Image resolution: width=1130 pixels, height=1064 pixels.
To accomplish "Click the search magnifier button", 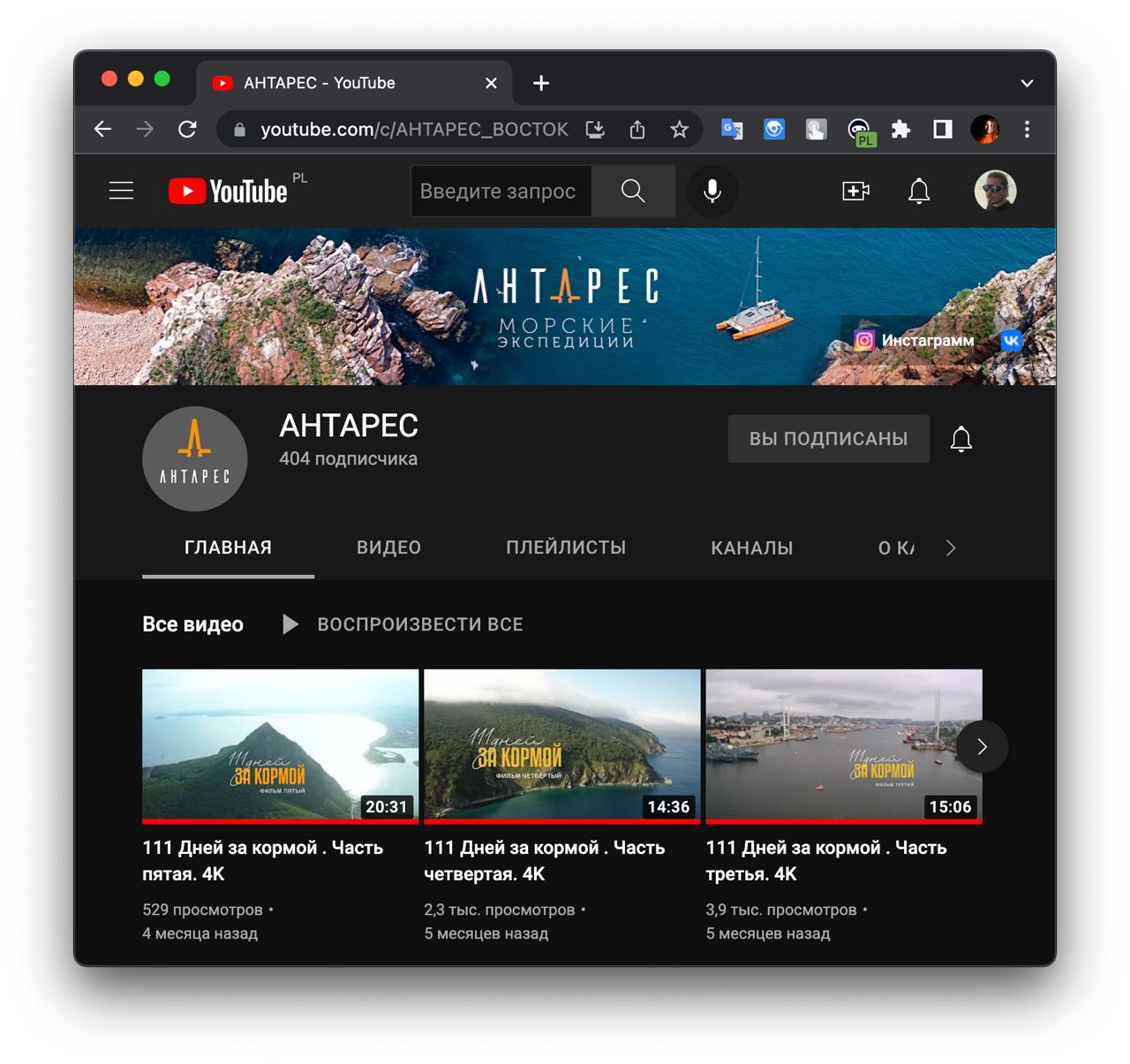I will coord(633,191).
